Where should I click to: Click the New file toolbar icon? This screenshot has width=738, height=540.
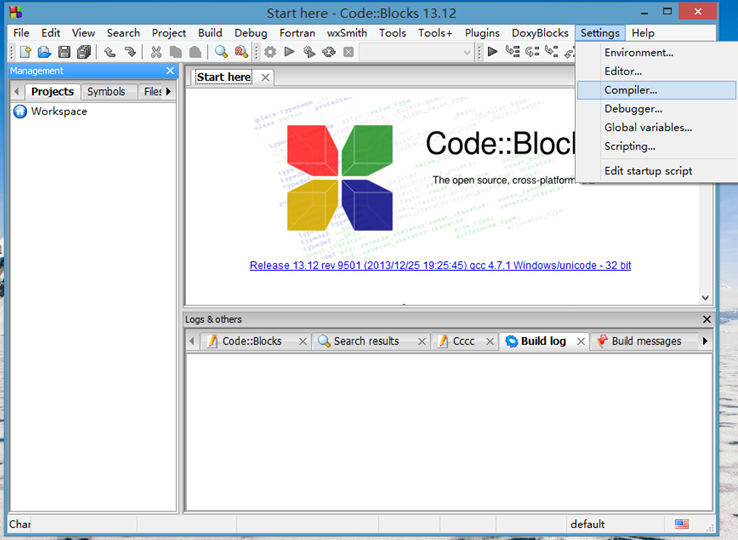(x=25, y=52)
